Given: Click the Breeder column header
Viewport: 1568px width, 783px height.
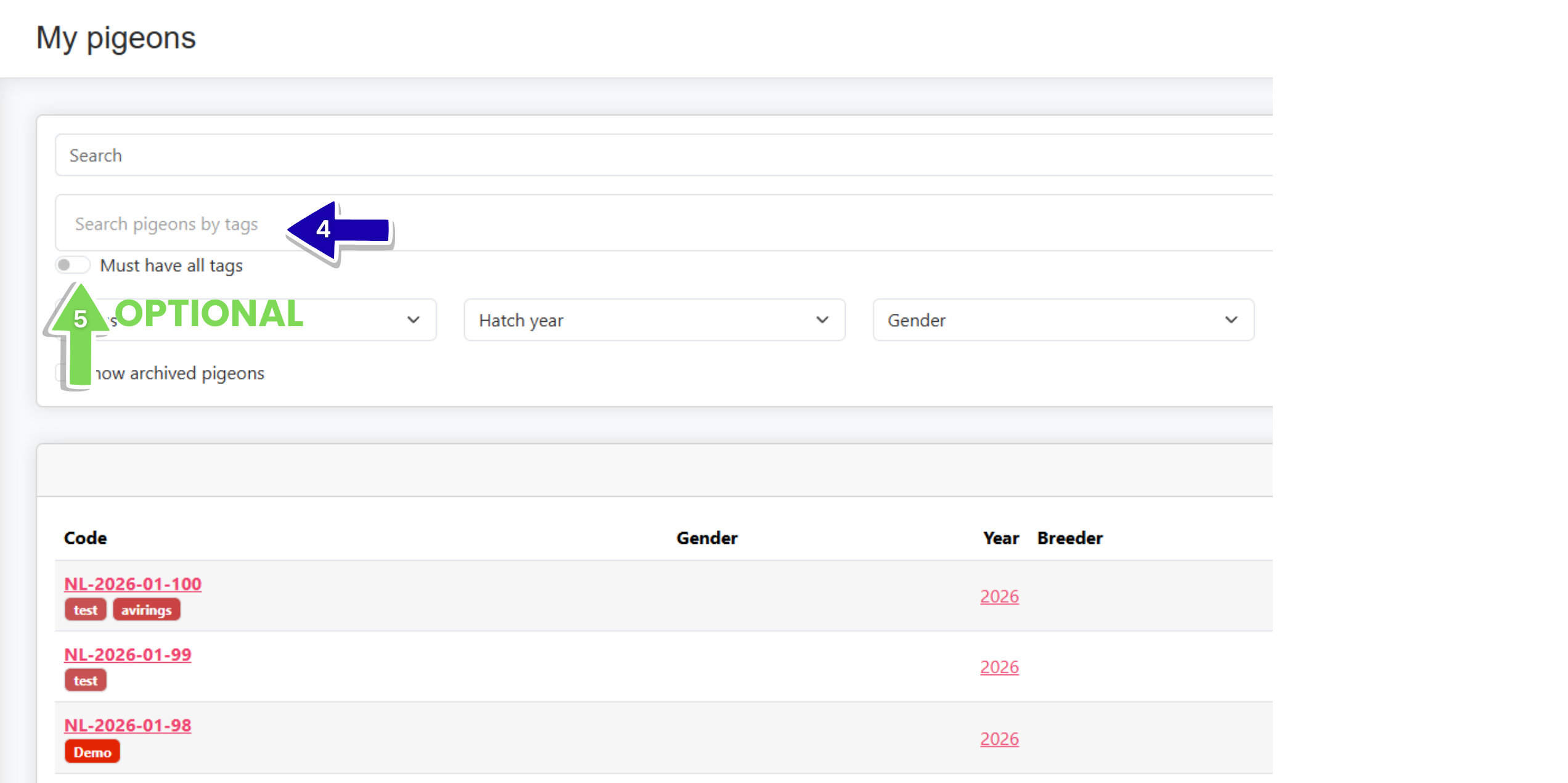Looking at the screenshot, I should [x=1069, y=538].
